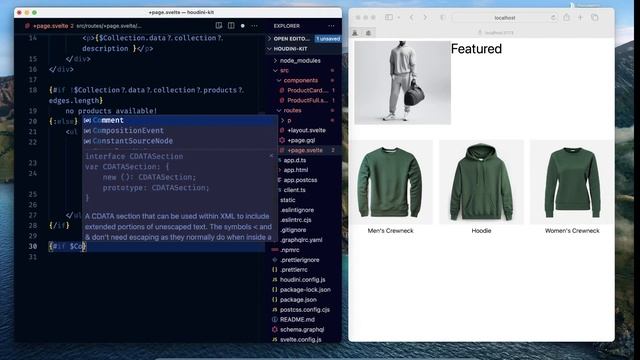Choose the ConstantSourceNode autocomplete suggestion
Image resolution: width=640 pixels, height=360 pixels.
180,141
